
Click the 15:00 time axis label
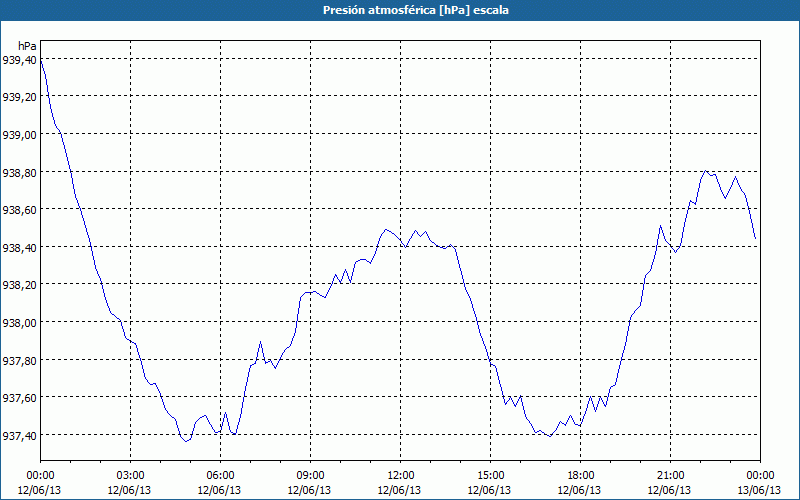click(490, 476)
